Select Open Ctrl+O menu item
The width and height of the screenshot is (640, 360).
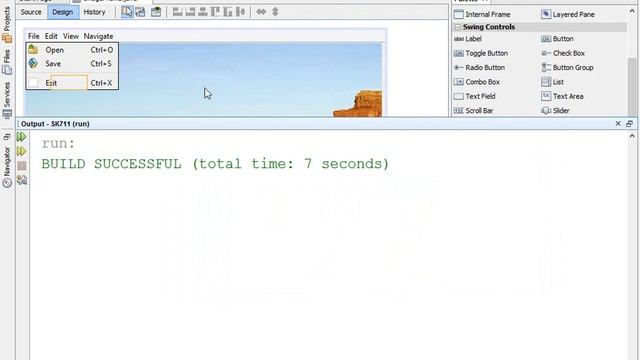point(72,50)
